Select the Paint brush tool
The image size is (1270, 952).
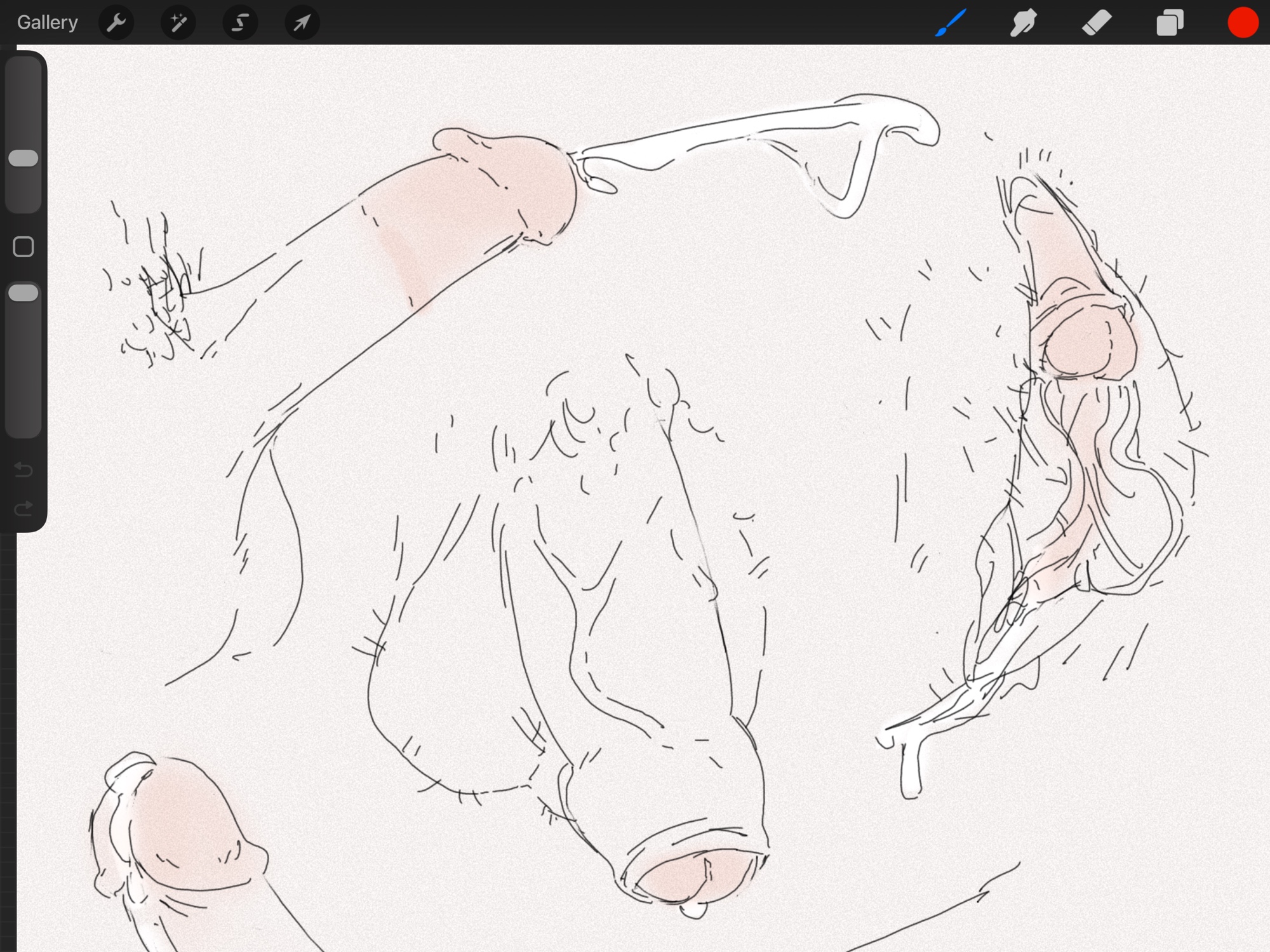pos(951,23)
